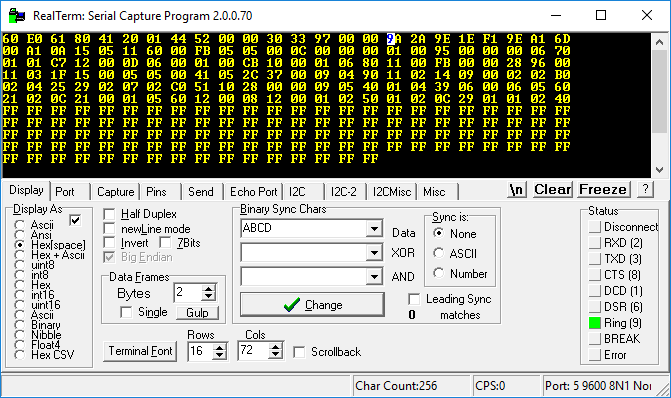Click the DCD (1) status indicator
Viewport: 671px width, 398px height.
[595, 291]
